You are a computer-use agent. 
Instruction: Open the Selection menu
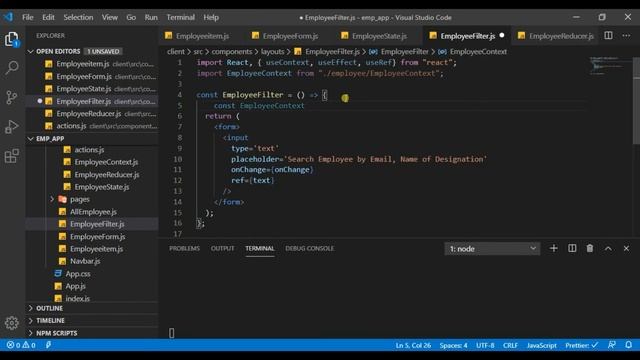[x=78, y=17]
